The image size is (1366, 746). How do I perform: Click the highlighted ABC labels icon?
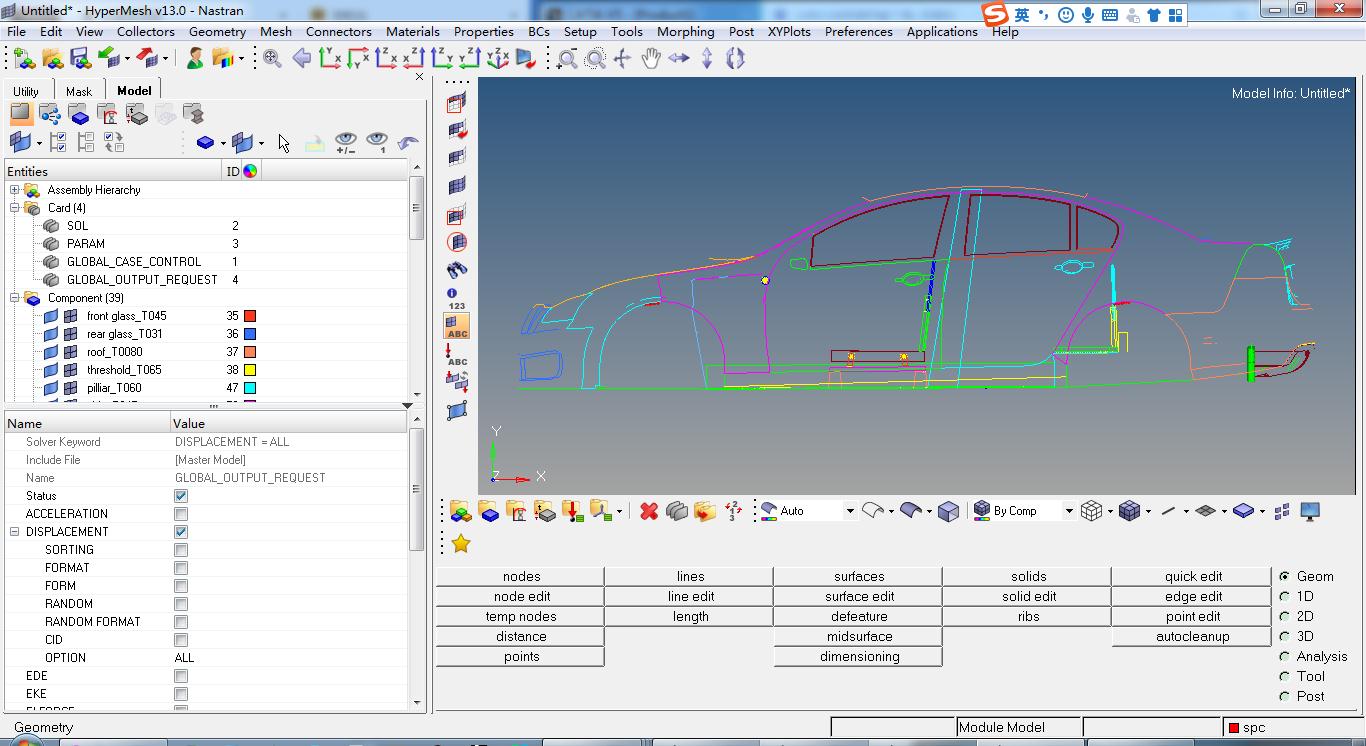pos(457,327)
